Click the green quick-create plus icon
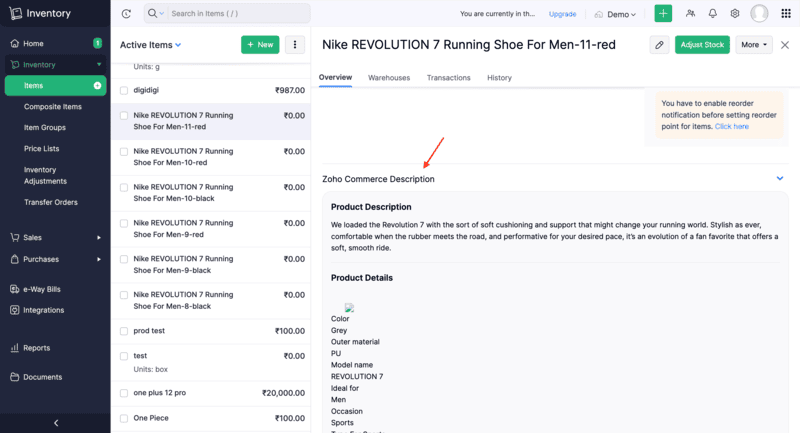Image resolution: width=800 pixels, height=433 pixels. [x=664, y=14]
